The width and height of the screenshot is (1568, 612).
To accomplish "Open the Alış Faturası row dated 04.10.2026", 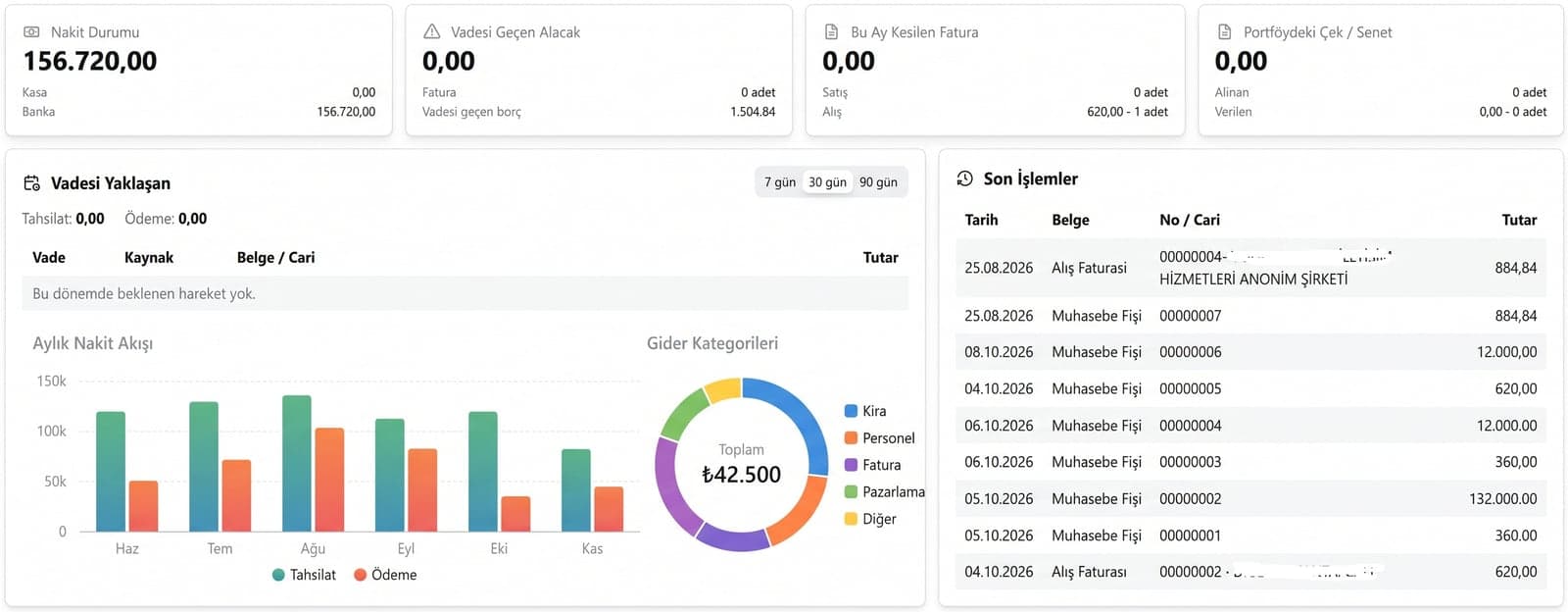I will click(1250, 572).
